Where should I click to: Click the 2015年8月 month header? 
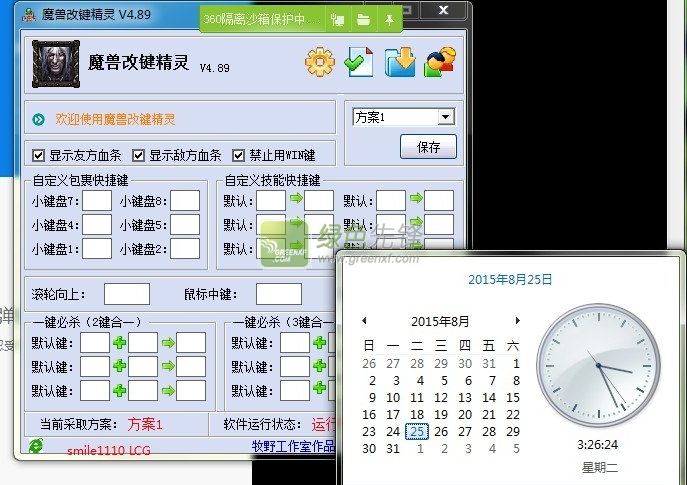440,322
